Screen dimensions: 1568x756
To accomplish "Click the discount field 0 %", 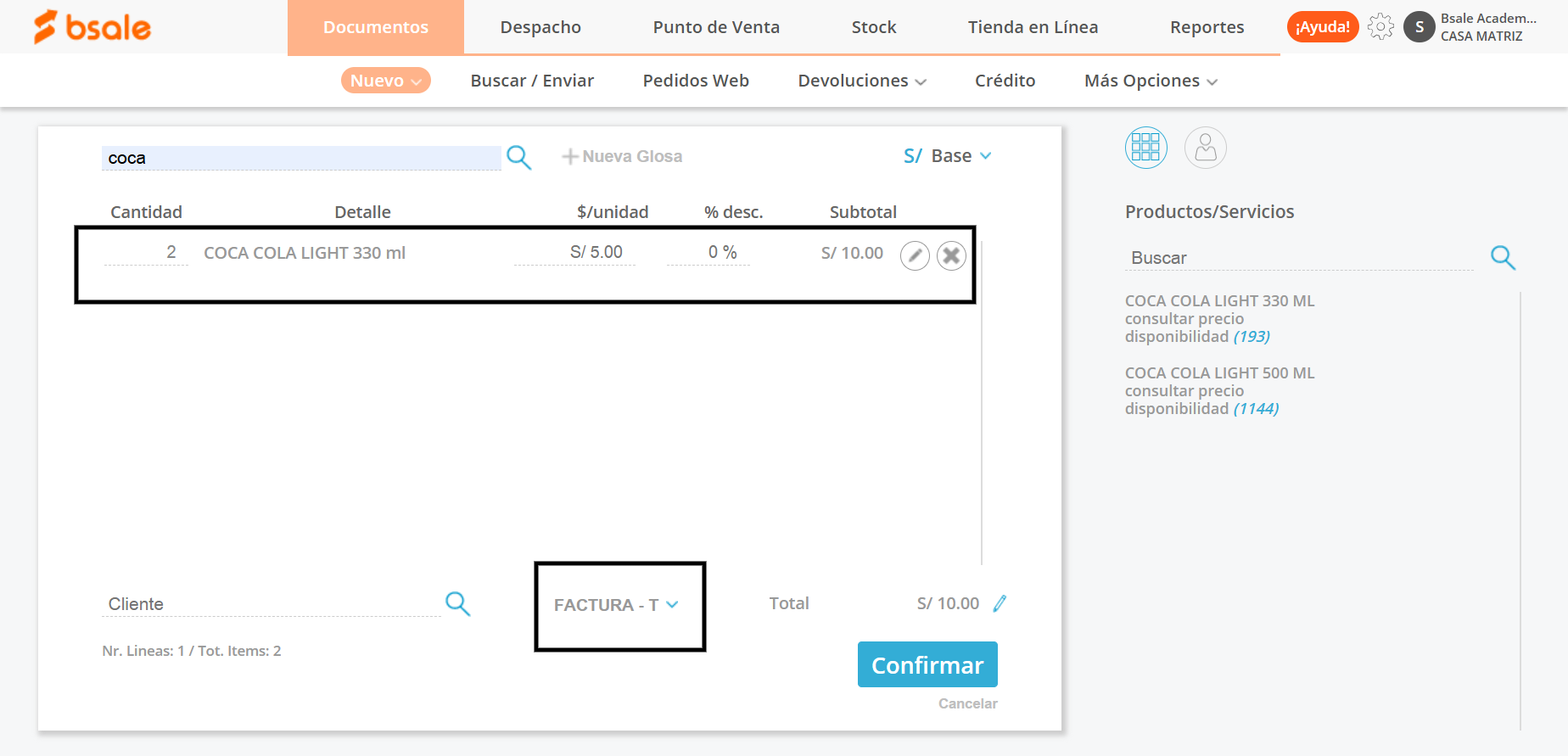I will pos(708,252).
